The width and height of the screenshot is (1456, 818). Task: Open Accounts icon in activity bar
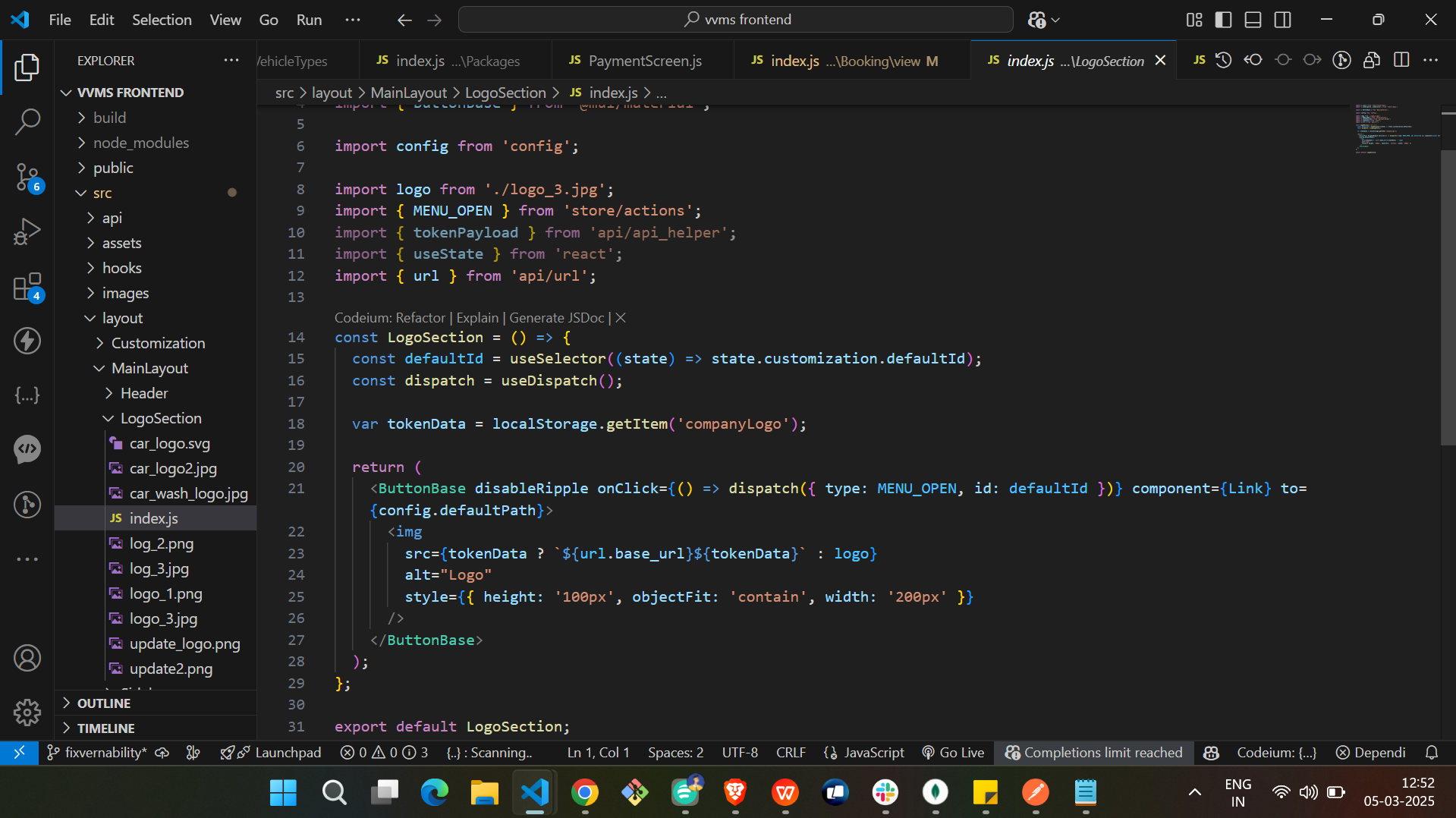(27, 658)
